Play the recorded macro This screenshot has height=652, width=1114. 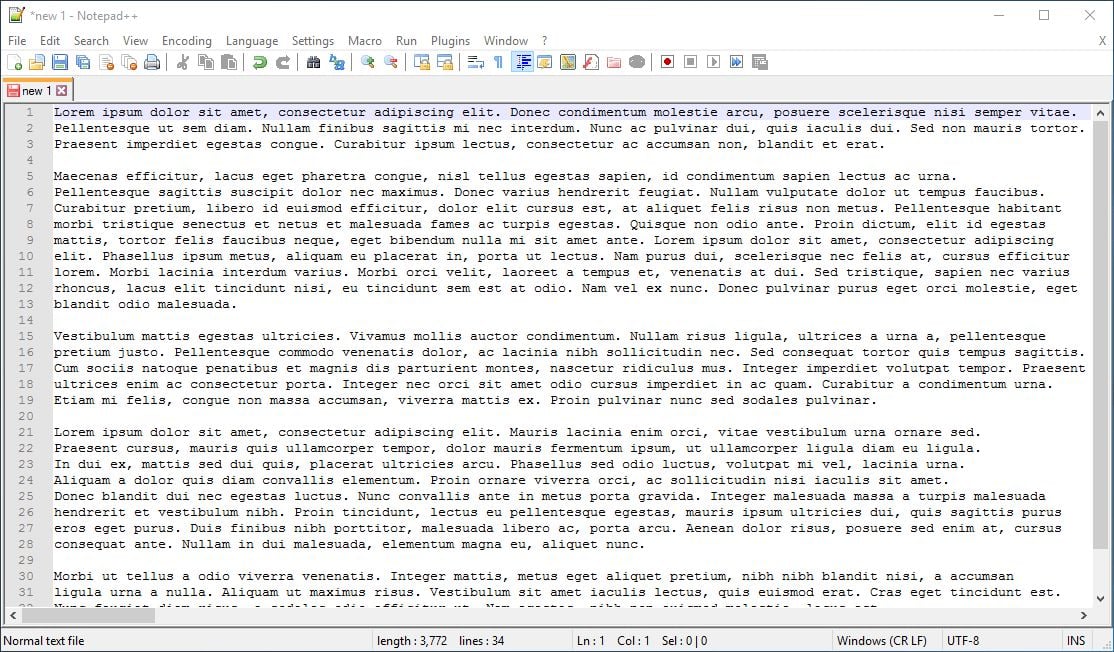pyautogui.click(x=713, y=62)
